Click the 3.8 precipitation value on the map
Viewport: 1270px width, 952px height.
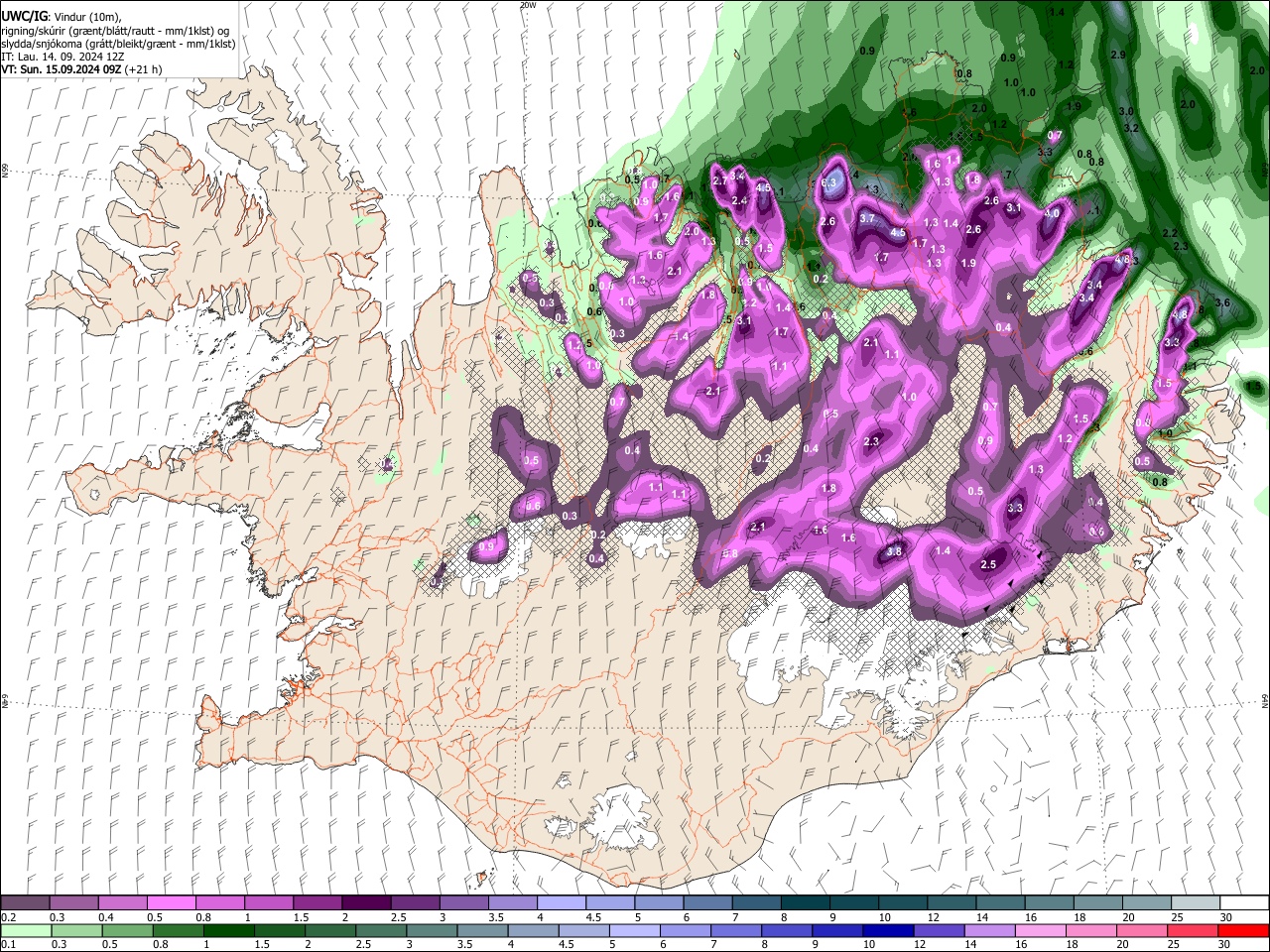[x=893, y=551]
